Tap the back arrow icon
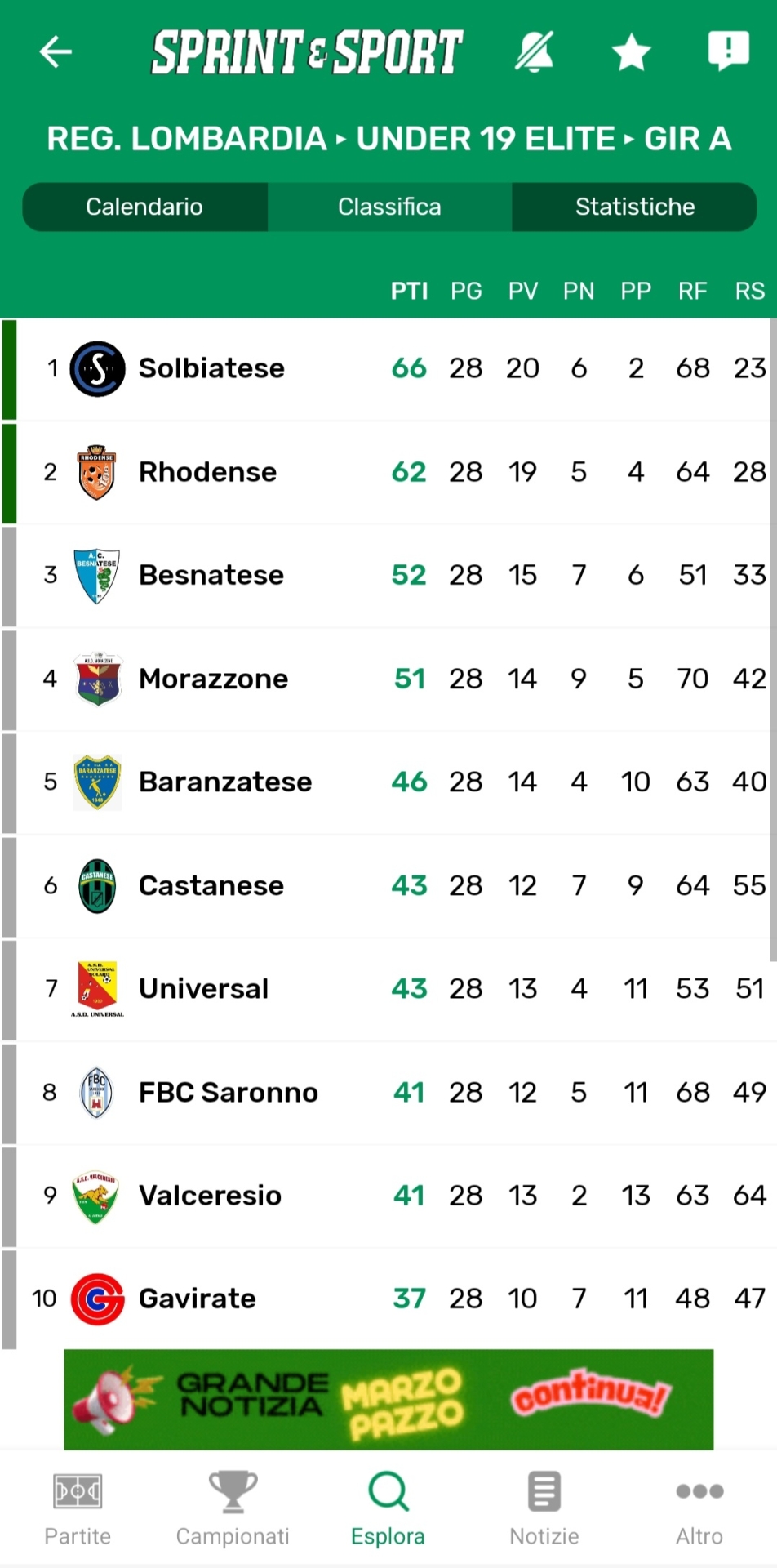Image resolution: width=777 pixels, height=1568 pixels. click(x=55, y=52)
